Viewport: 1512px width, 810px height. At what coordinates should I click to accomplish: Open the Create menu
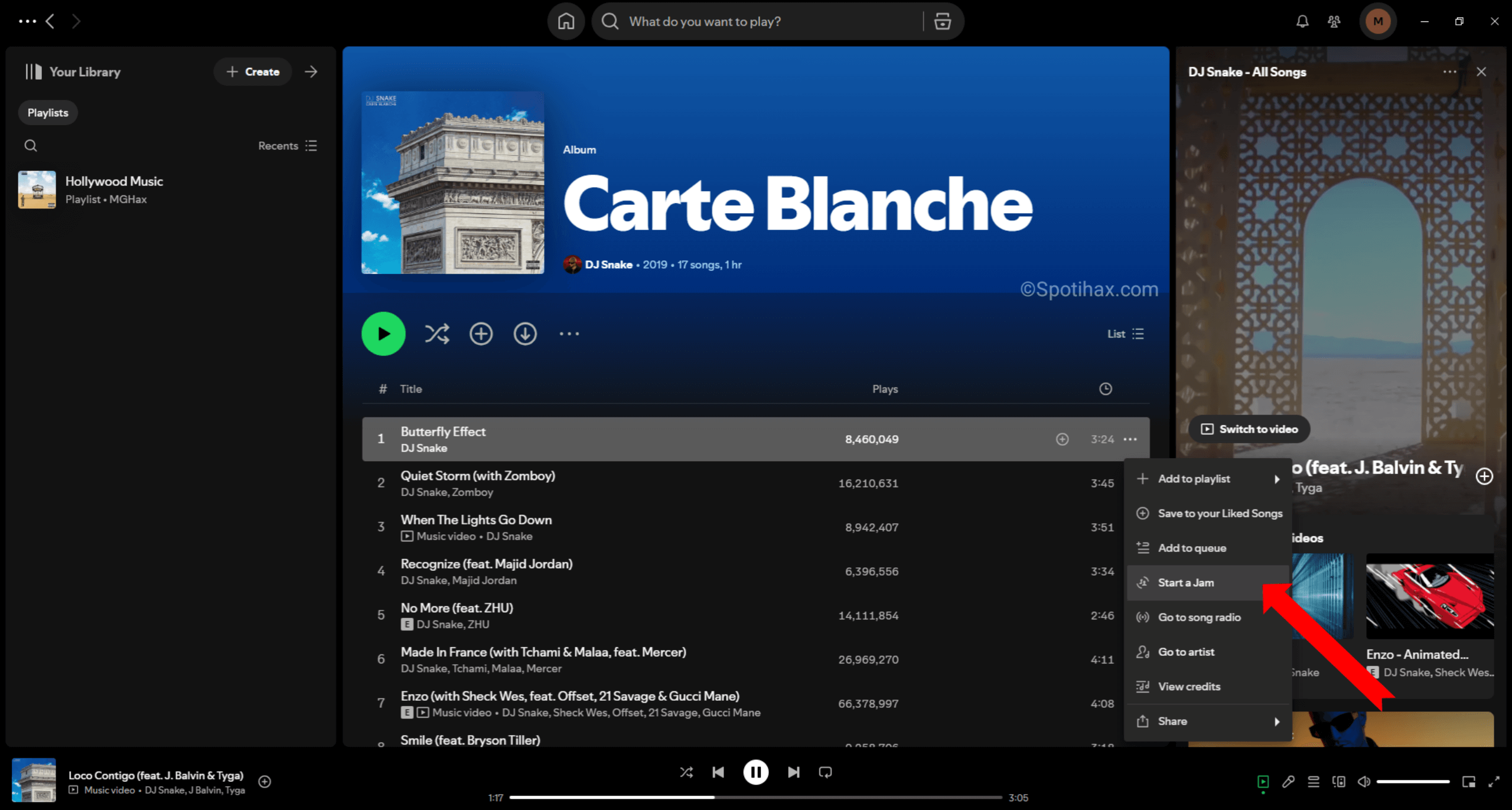253,72
